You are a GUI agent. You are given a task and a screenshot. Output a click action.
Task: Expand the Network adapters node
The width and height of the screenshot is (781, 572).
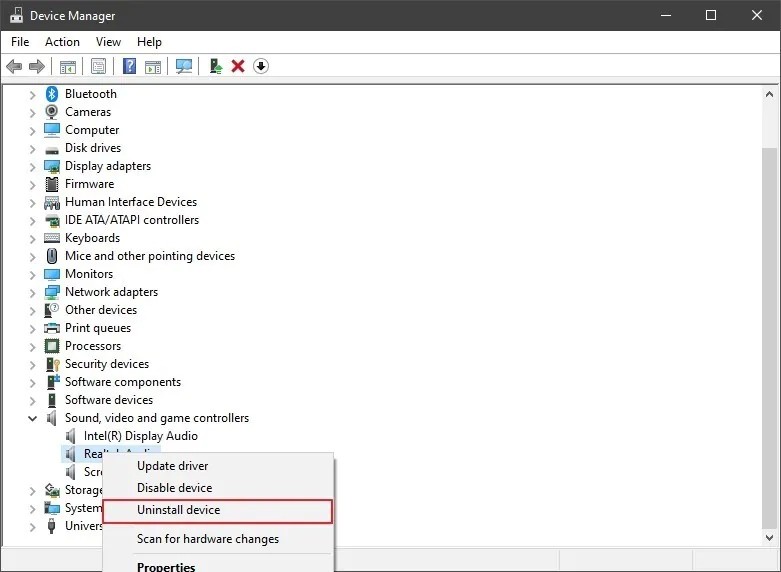[x=32, y=292]
